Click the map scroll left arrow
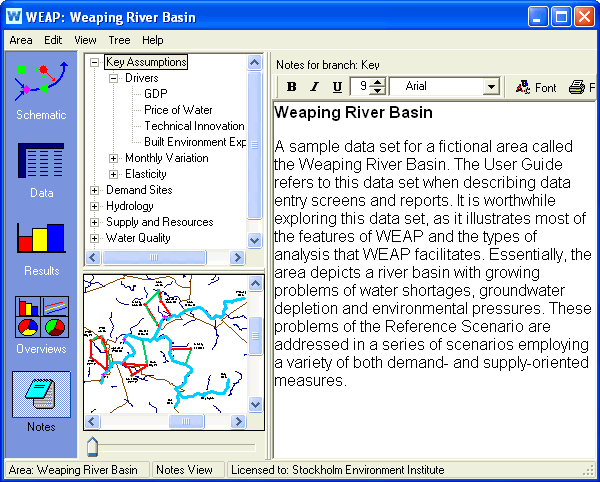This screenshot has width=600, height=482. [91, 422]
